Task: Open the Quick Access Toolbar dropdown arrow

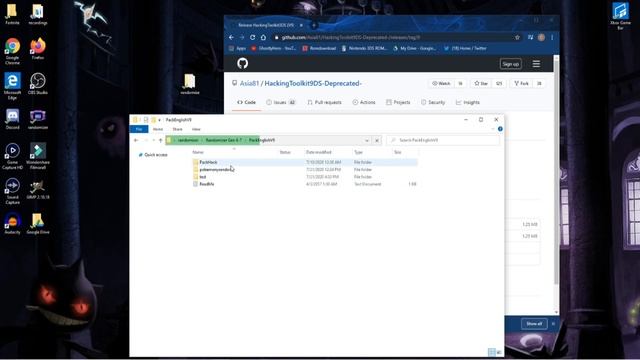Action: (x=159, y=120)
